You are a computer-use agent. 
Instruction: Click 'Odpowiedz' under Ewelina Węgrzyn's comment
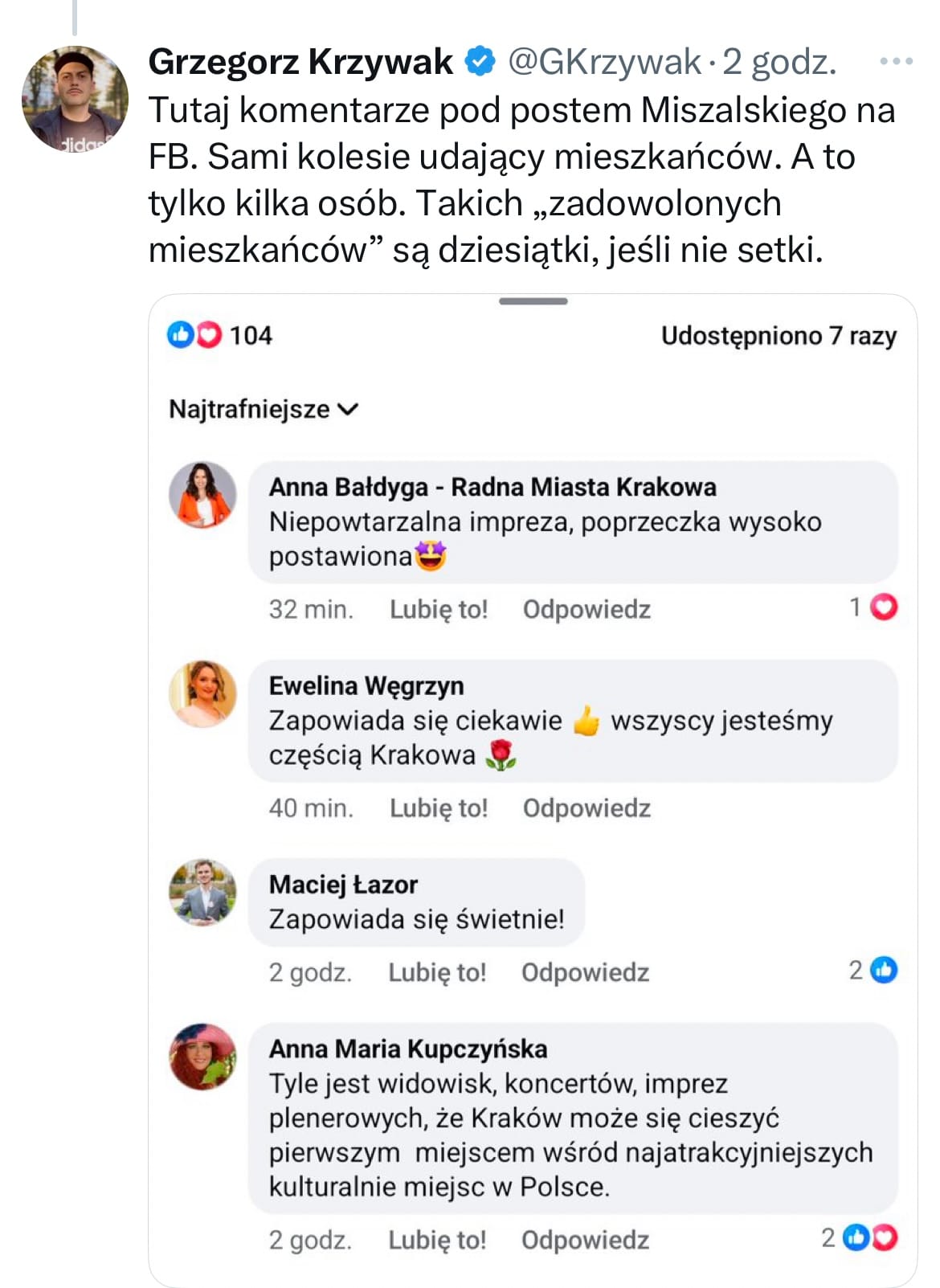(x=586, y=808)
